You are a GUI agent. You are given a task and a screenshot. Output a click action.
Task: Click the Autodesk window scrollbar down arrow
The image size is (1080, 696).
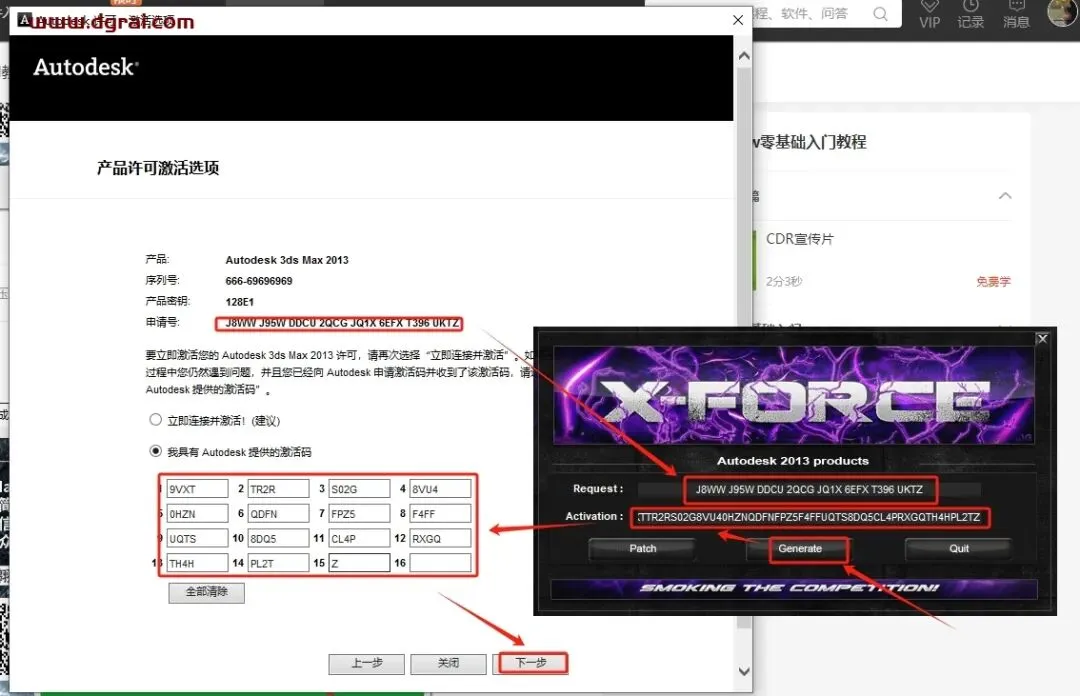744,671
